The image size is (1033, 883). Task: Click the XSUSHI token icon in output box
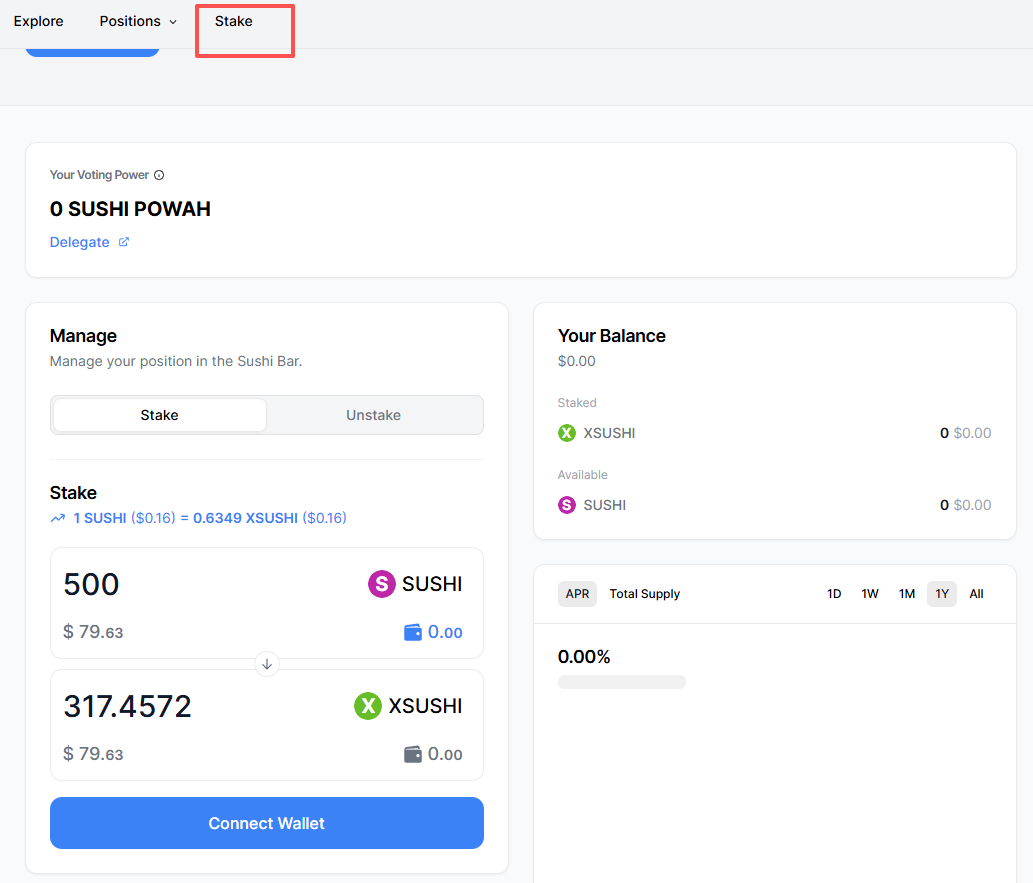pos(368,706)
